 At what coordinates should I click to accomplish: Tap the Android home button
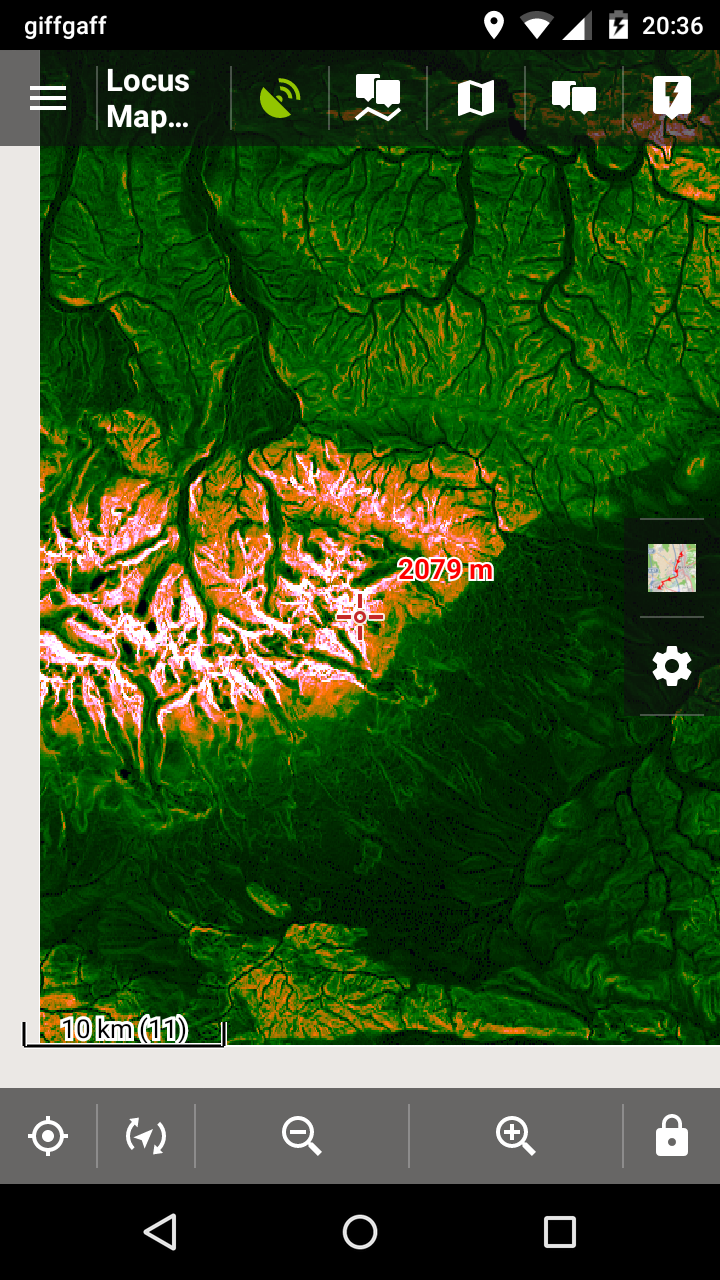(360, 1232)
